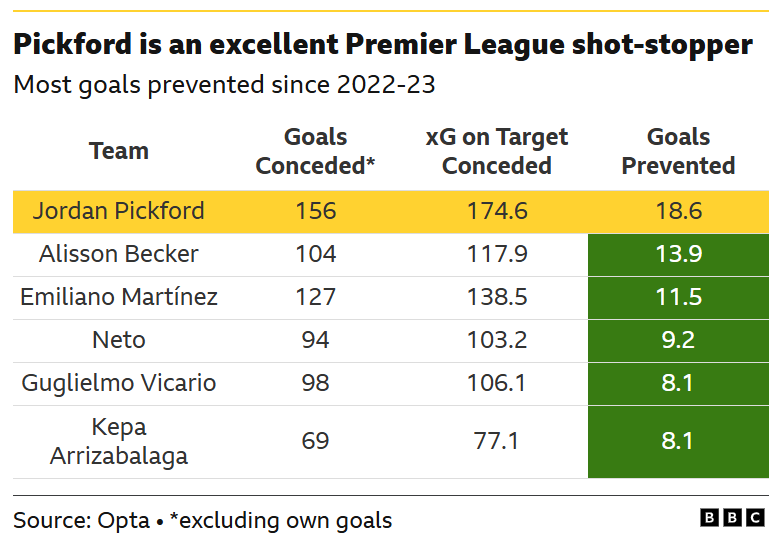Screen dimensions: 775x544
Task: Select the Kepa Arrizabalaga name cell
Action: pos(119,441)
